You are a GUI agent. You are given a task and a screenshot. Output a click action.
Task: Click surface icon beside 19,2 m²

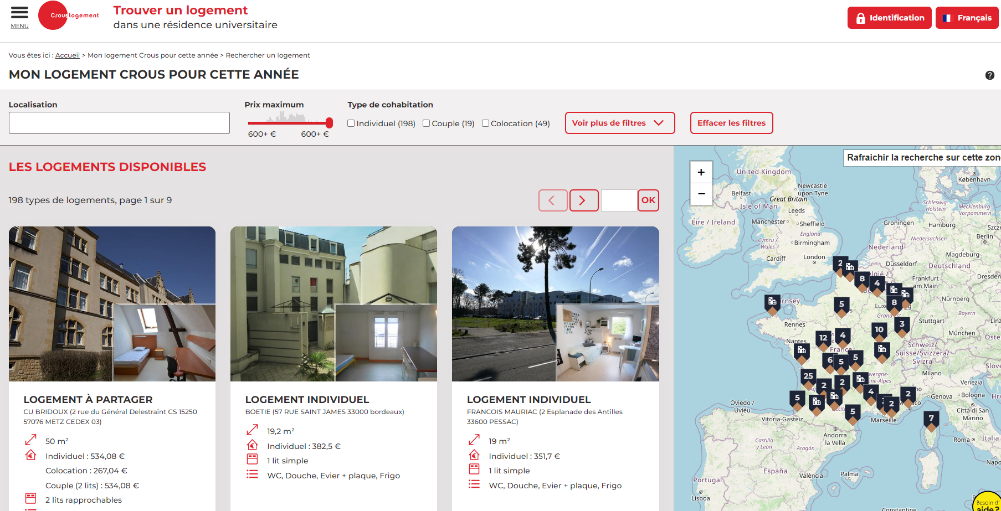[252, 431]
